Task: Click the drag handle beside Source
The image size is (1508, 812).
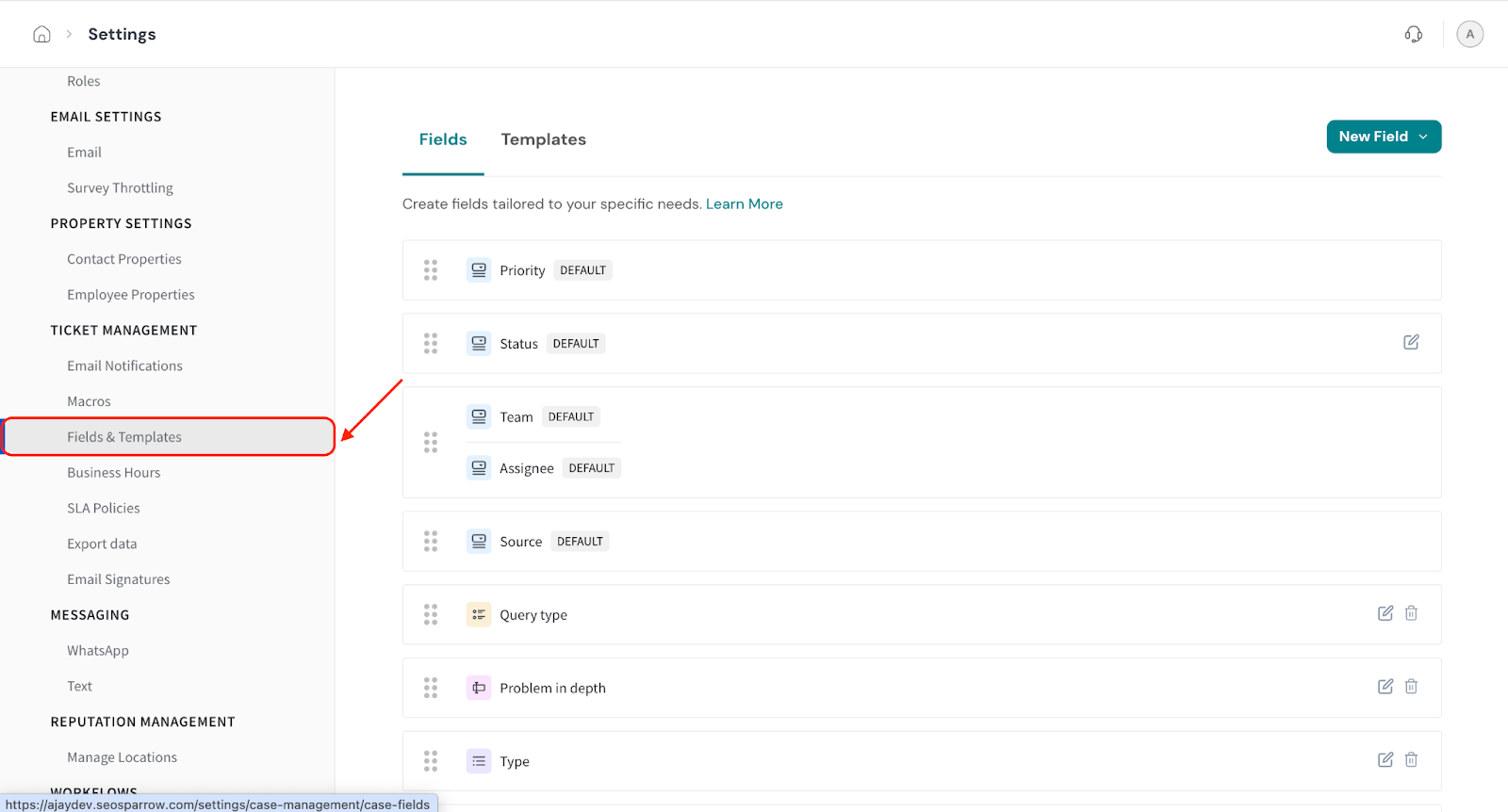Action: [x=431, y=541]
